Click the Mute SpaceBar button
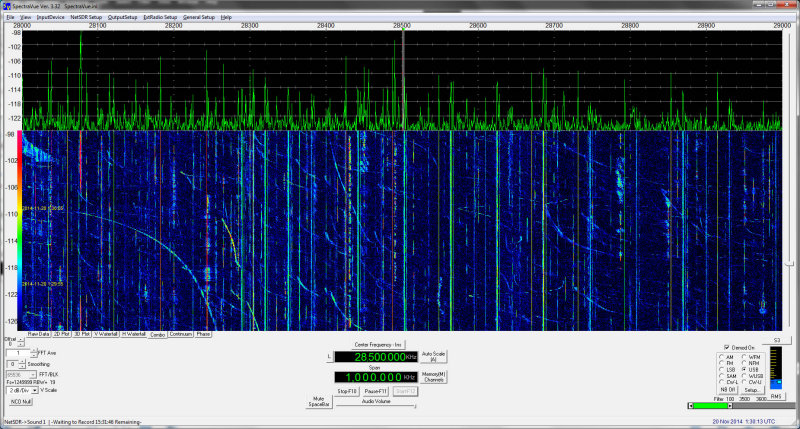800x429 pixels. pos(319,401)
